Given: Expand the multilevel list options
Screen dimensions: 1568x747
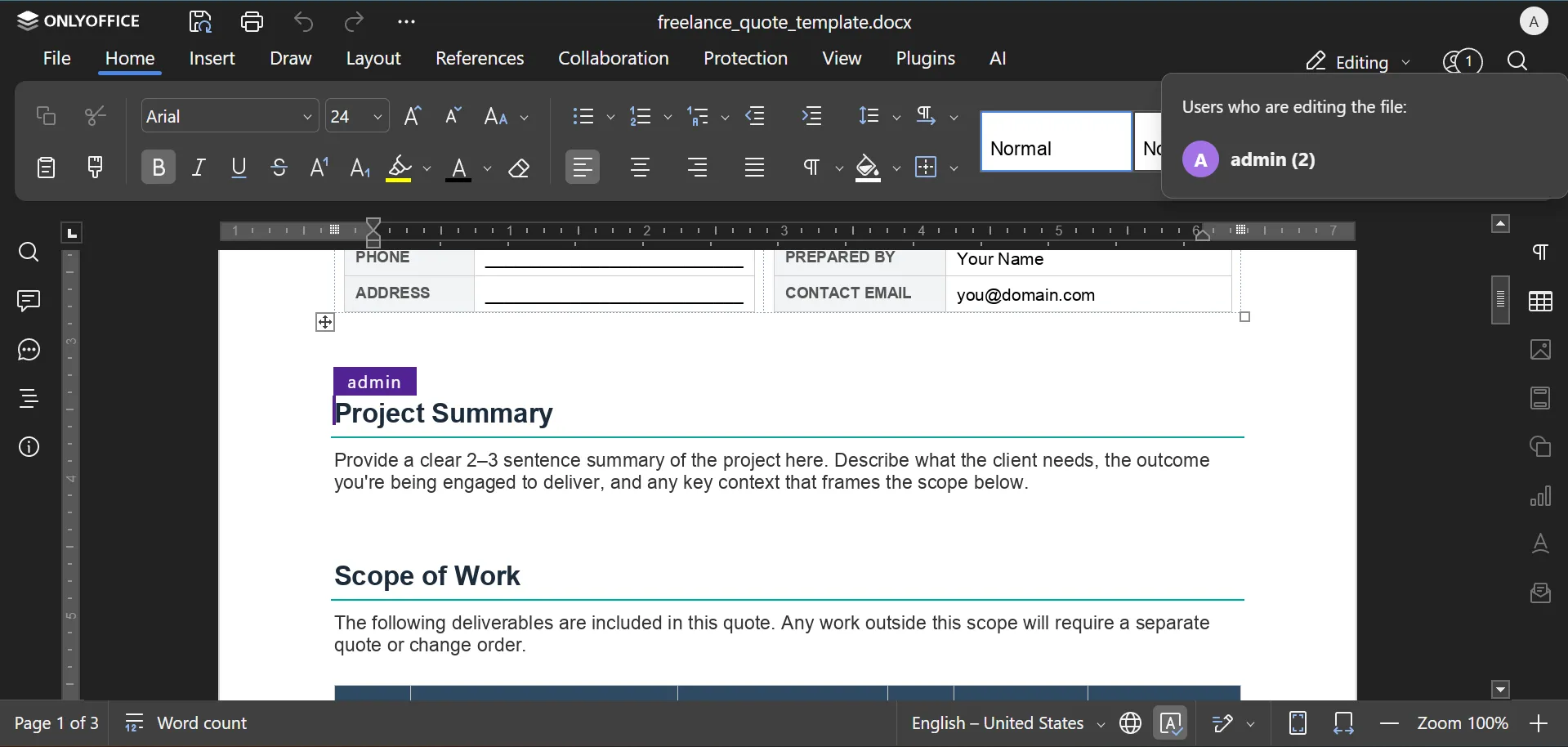Looking at the screenshot, I should tap(725, 117).
